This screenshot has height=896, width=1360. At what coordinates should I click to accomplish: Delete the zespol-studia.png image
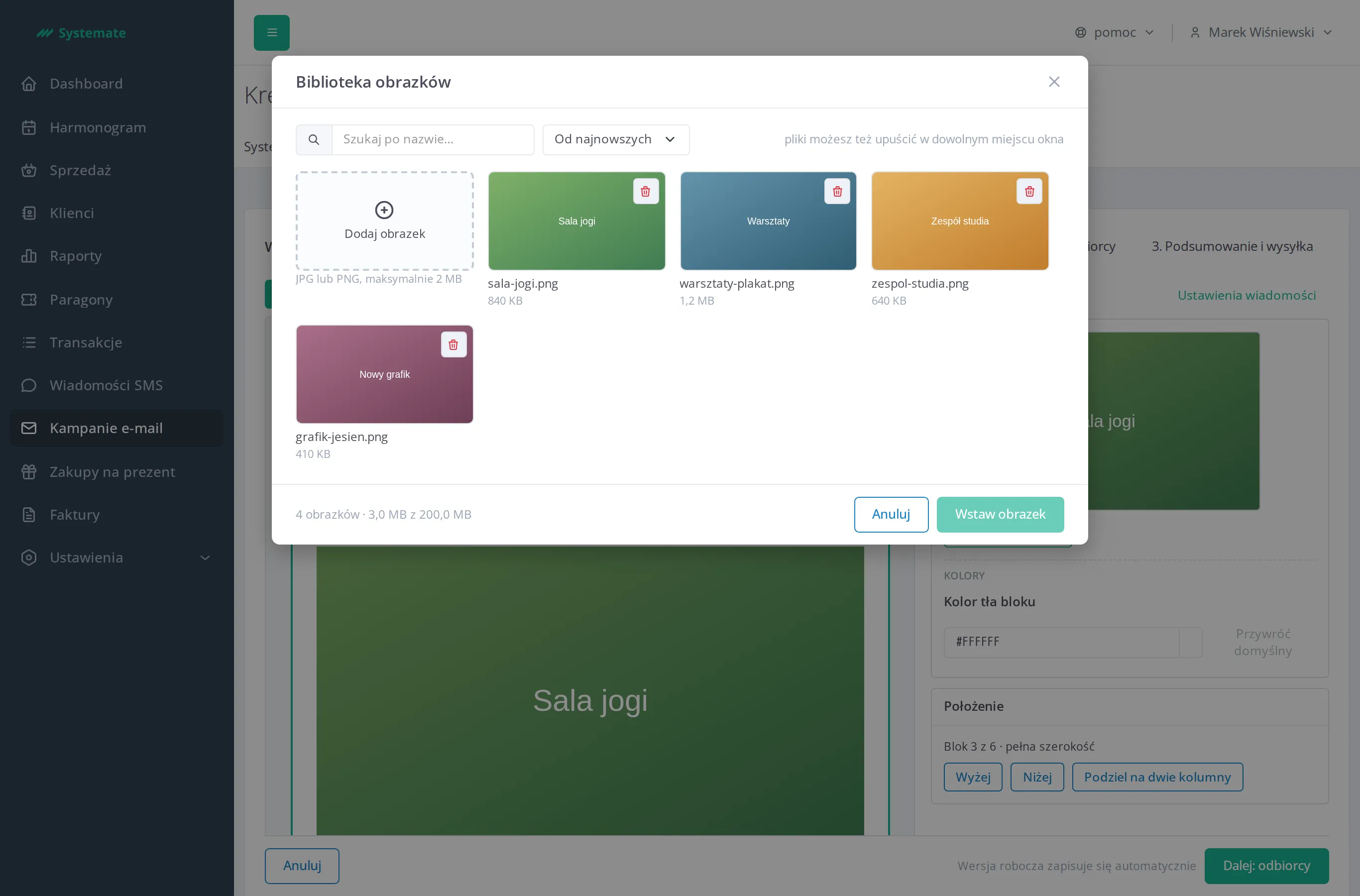point(1029,192)
